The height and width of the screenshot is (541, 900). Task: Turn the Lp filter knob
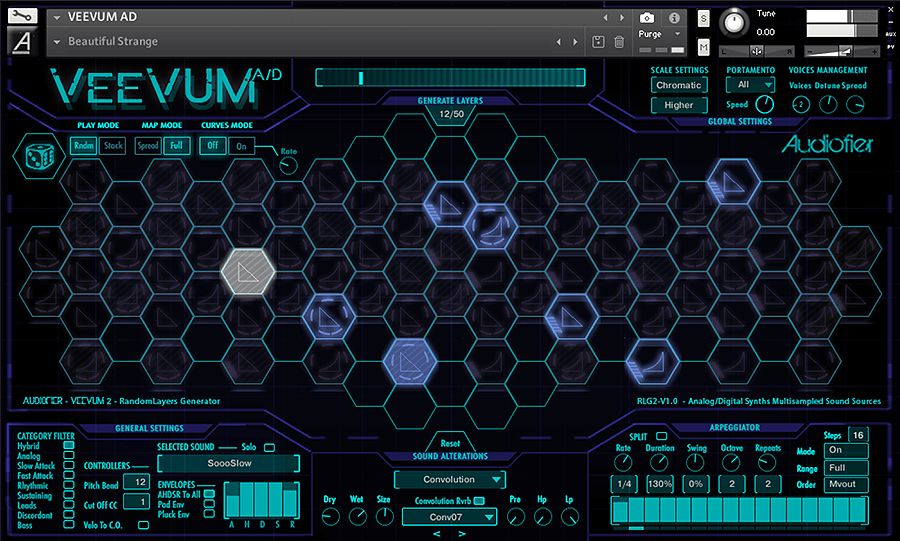(x=569, y=517)
